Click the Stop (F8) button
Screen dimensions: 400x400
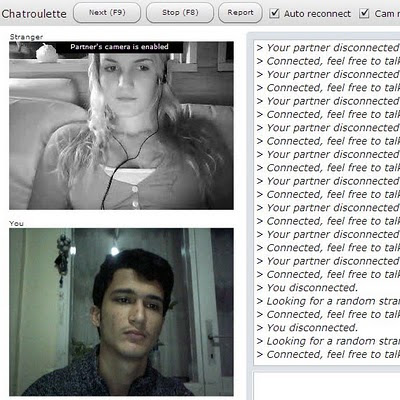(x=180, y=13)
